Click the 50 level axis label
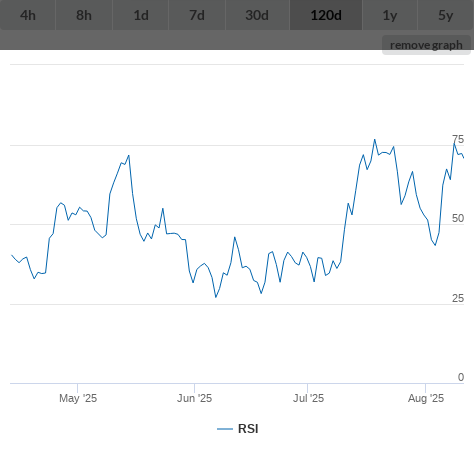 coord(458,218)
